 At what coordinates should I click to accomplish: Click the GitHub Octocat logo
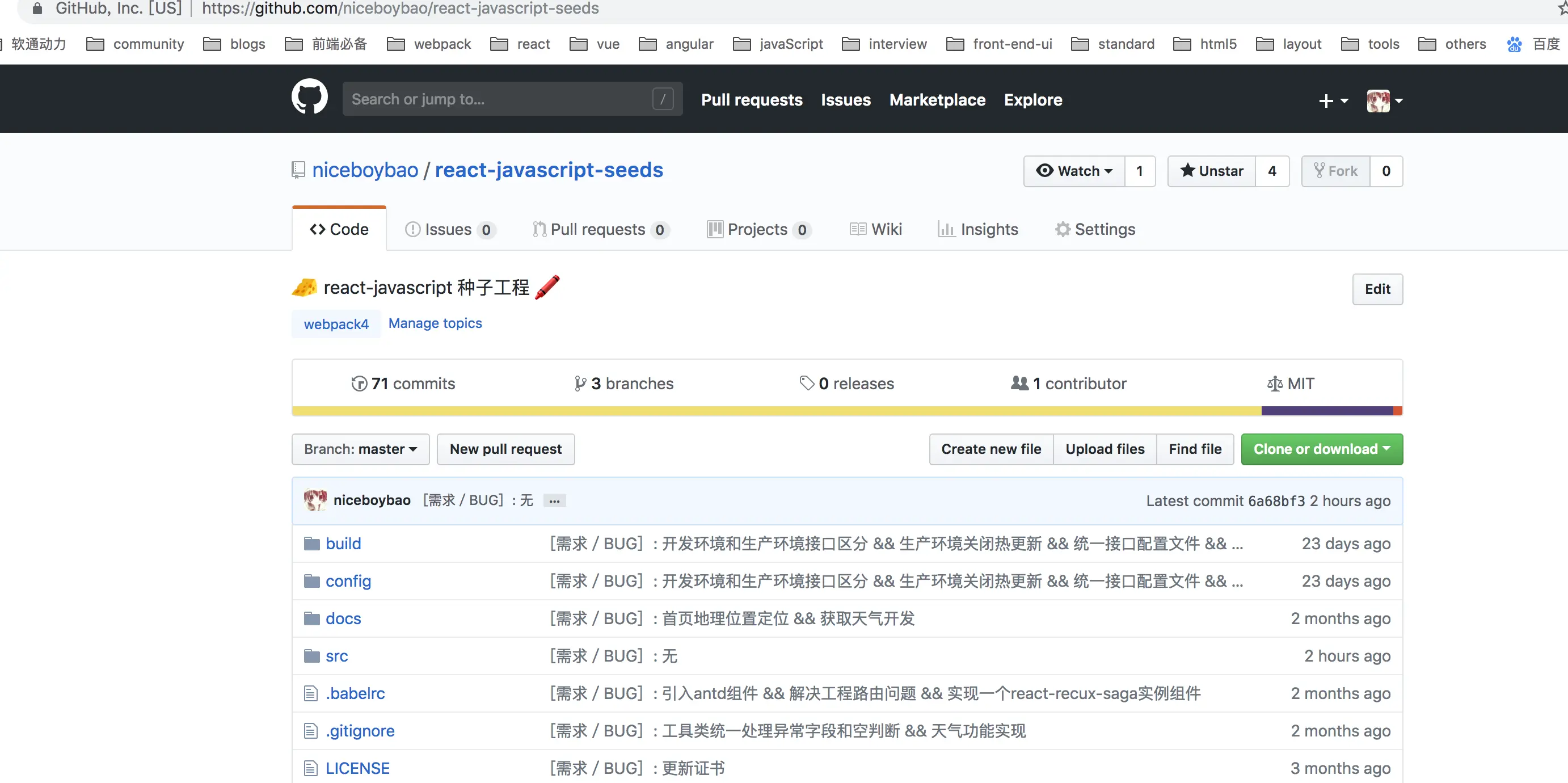tap(309, 98)
